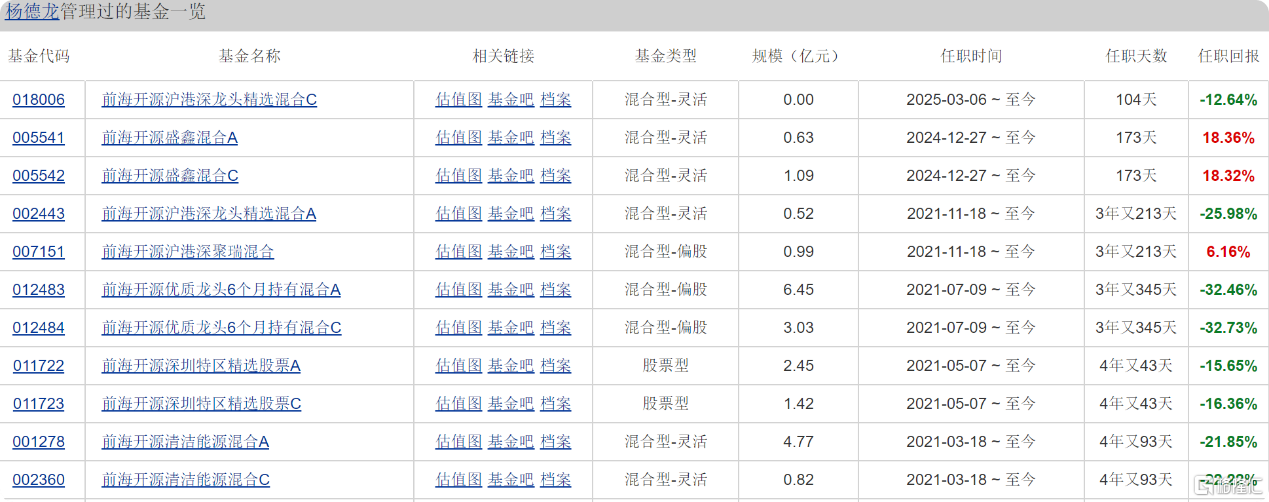Open 基金吧 for fund 005541

(x=511, y=138)
